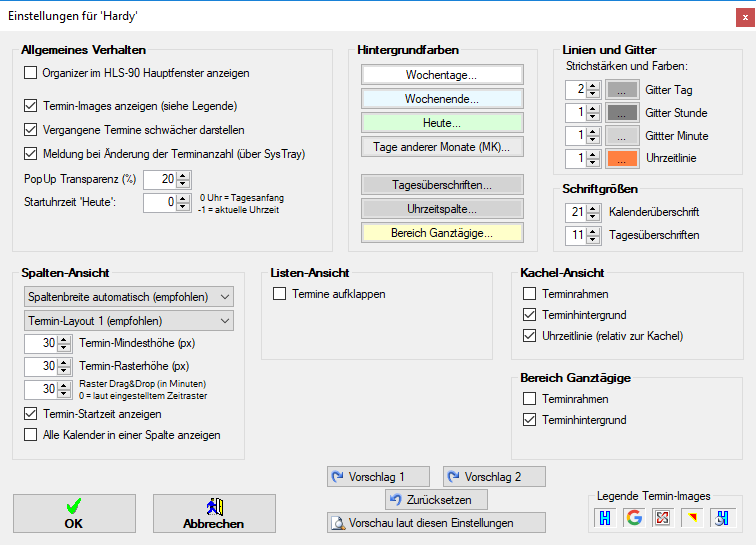This screenshot has width=756, height=545.
Task: Open the Spaltenbreite automatisch dropdown
Action: [x=128, y=297]
